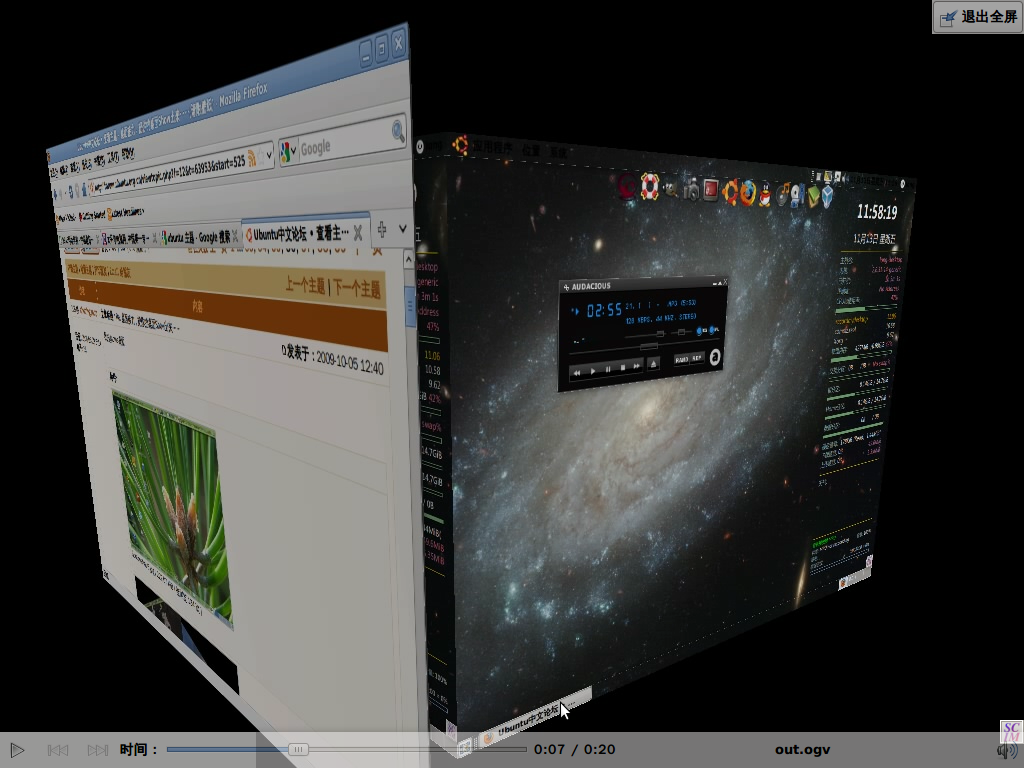This screenshot has height=768, width=1024.
Task: Open the 应用程序 menu beside Ubuntu logo
Action: (493, 148)
